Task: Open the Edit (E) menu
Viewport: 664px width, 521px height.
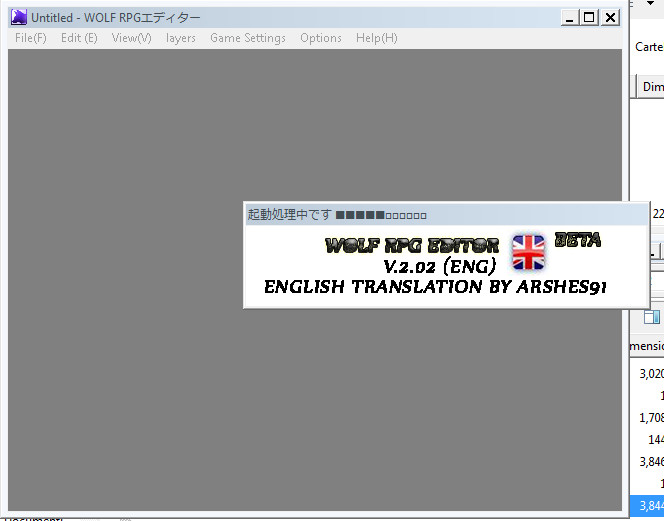Action: [x=79, y=38]
